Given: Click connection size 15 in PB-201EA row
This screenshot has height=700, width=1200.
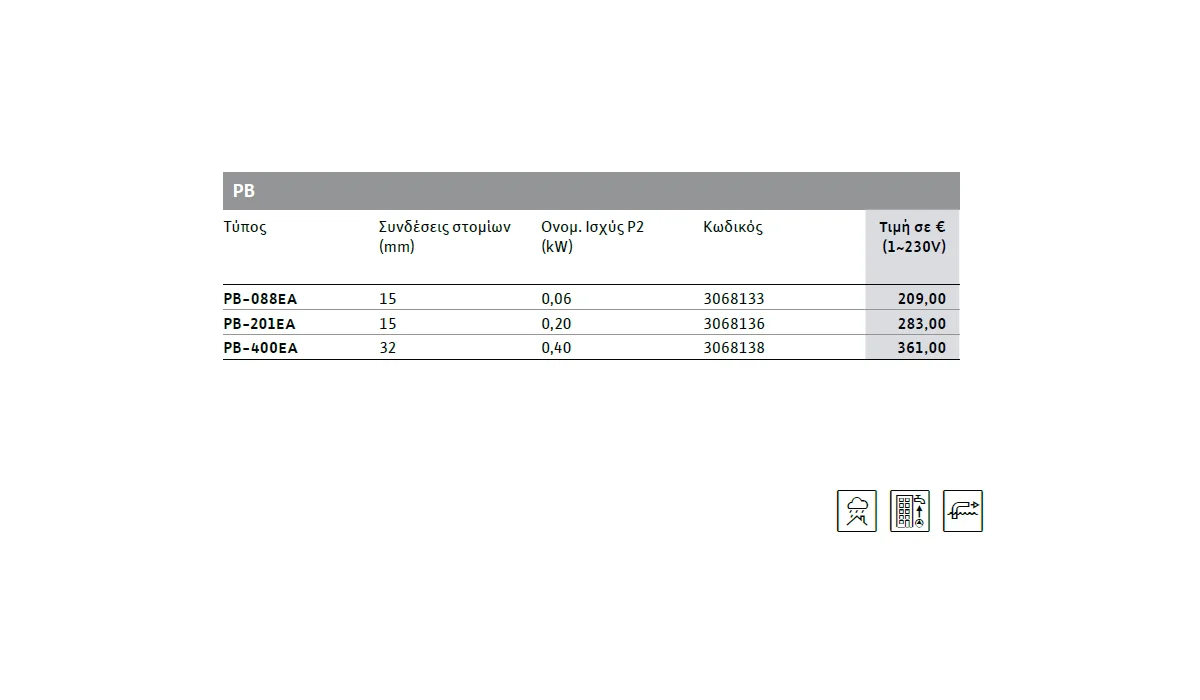Looking at the screenshot, I should point(388,324).
